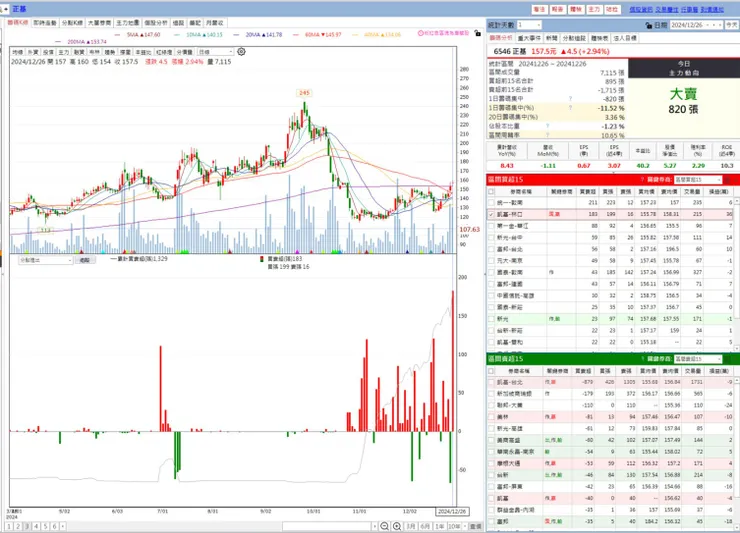Click the help icon beside 區間周轉率
The image size is (740, 533).
tap(547, 135)
